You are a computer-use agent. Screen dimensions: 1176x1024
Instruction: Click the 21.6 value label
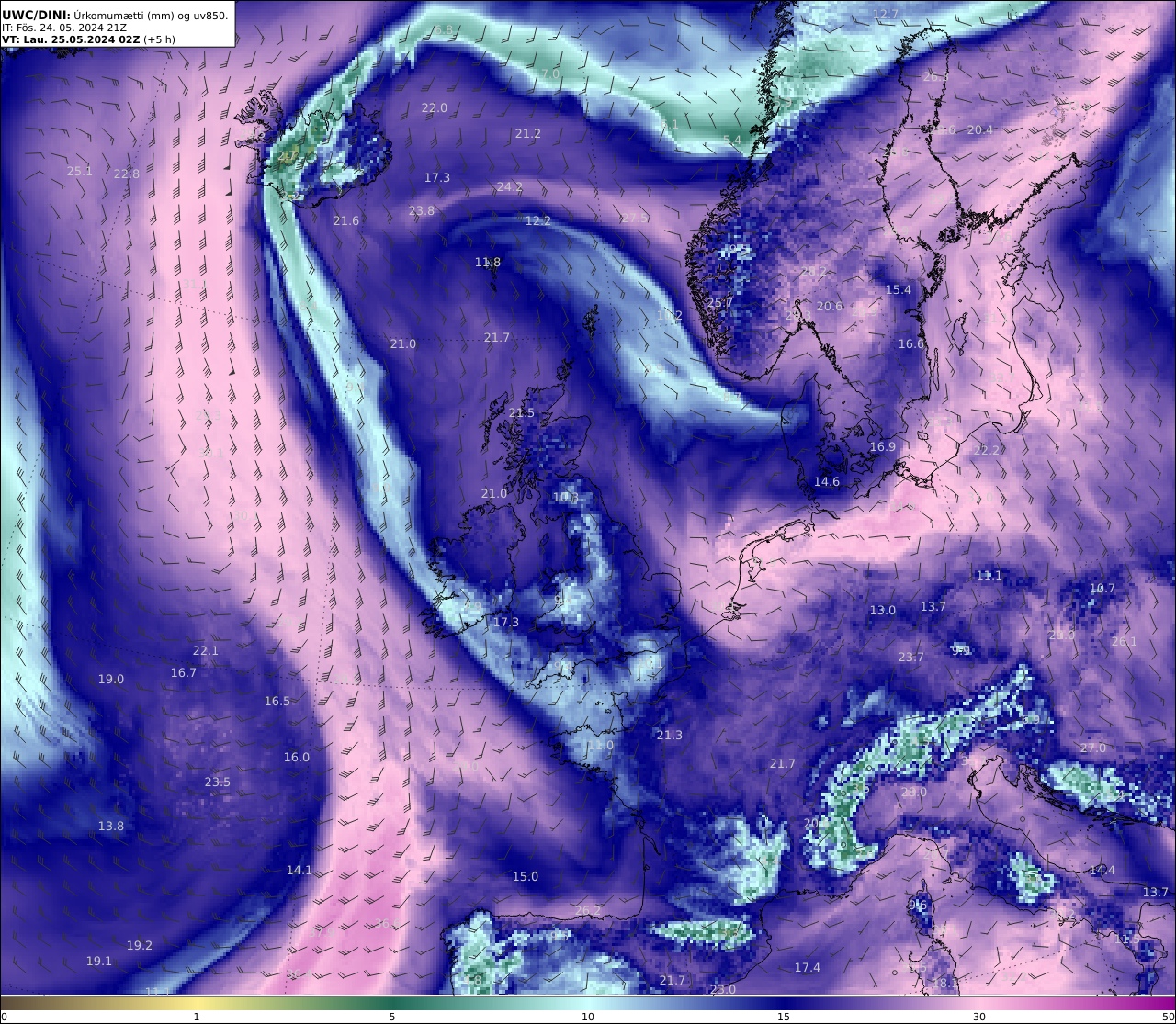click(x=346, y=220)
